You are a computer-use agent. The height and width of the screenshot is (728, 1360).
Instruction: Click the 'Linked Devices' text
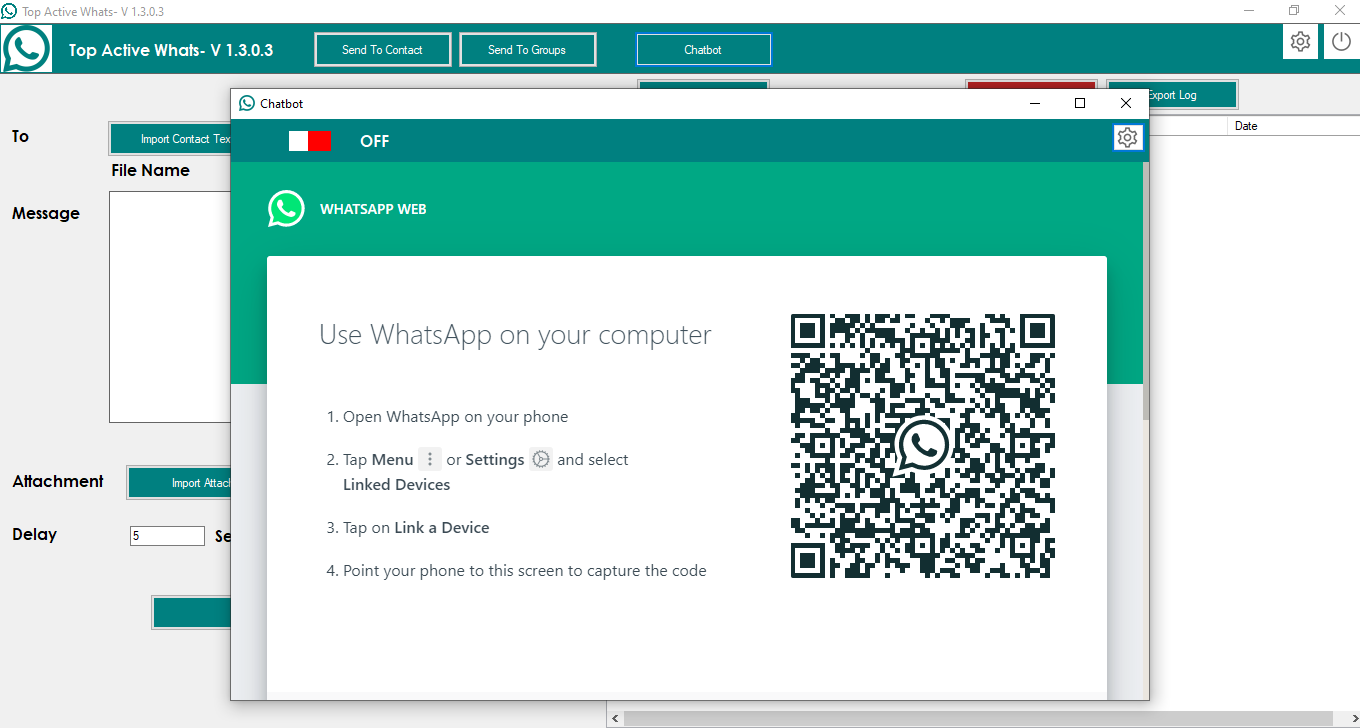click(x=397, y=485)
